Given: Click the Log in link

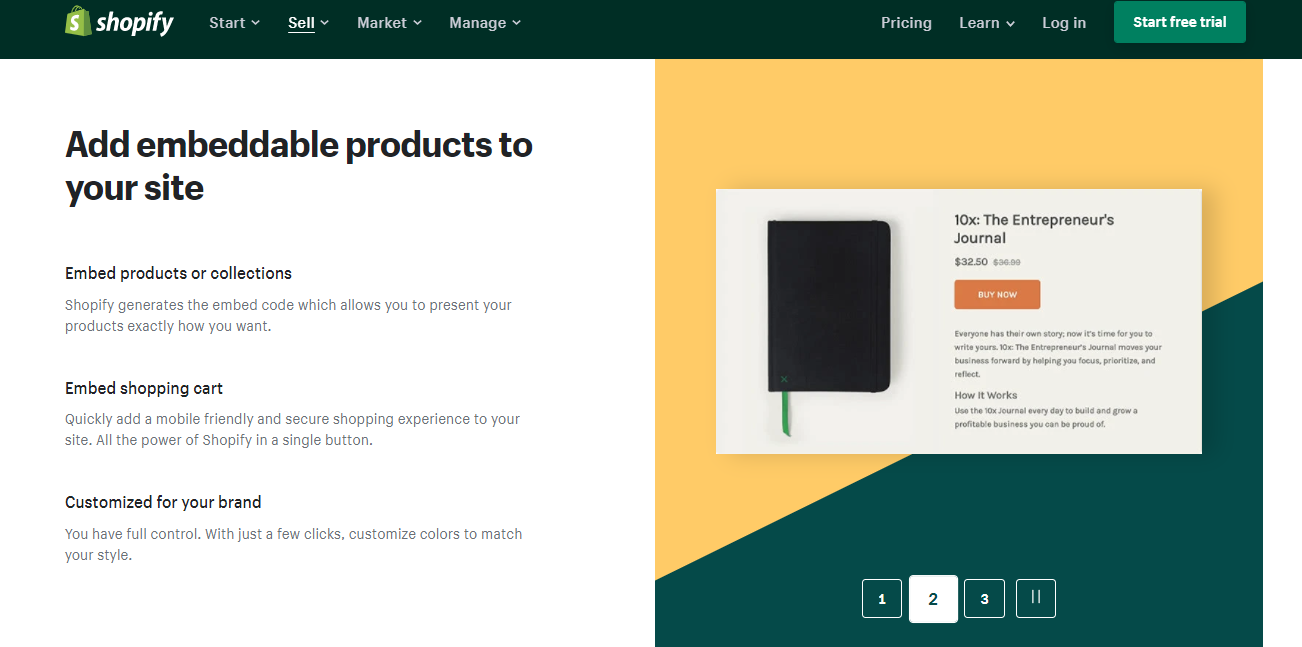Looking at the screenshot, I should (1063, 22).
